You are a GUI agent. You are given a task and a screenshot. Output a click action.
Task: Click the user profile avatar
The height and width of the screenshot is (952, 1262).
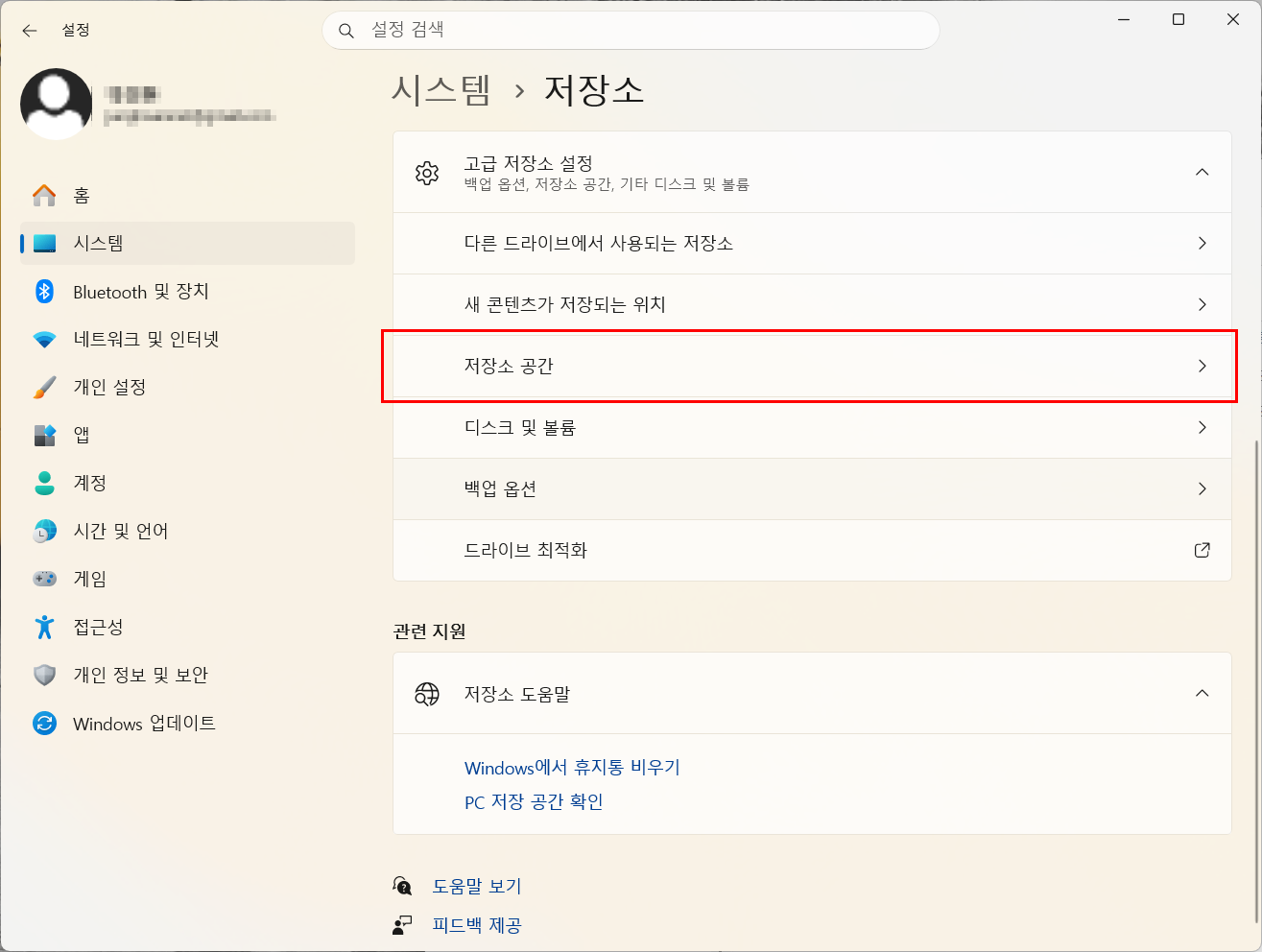[x=56, y=104]
